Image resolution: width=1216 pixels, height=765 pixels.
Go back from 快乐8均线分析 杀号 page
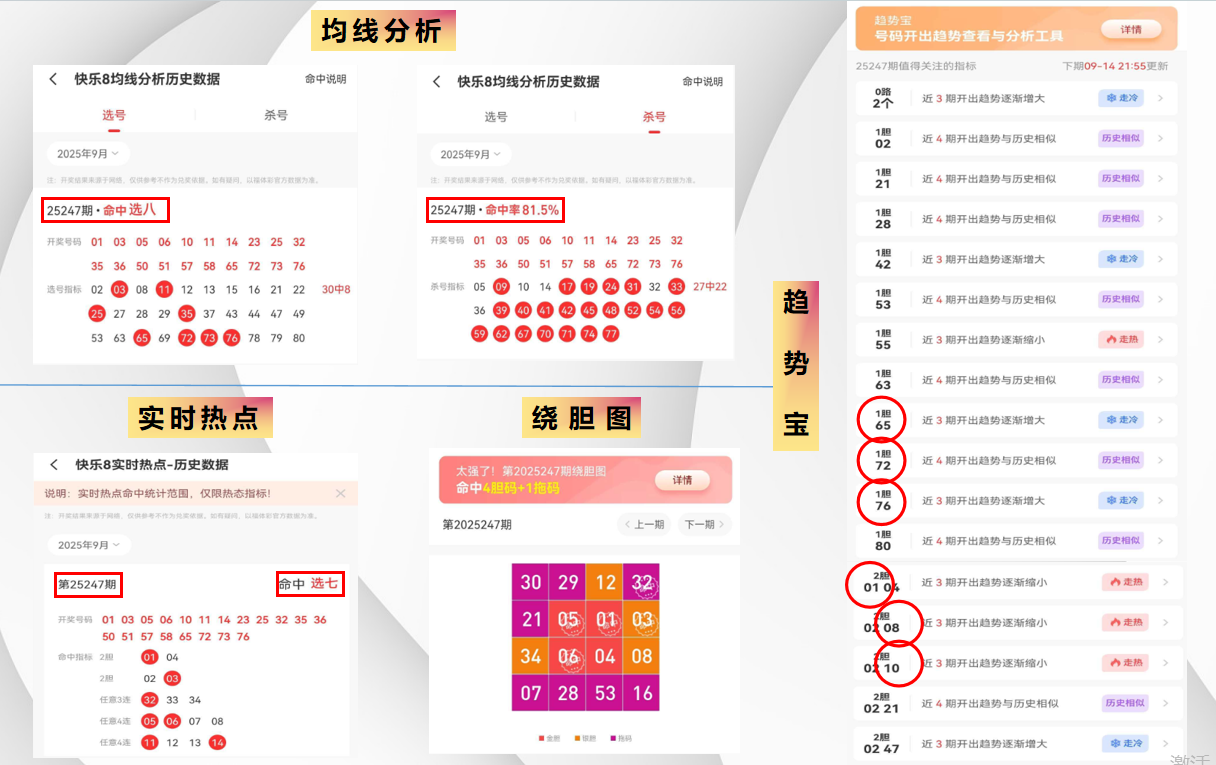click(436, 82)
